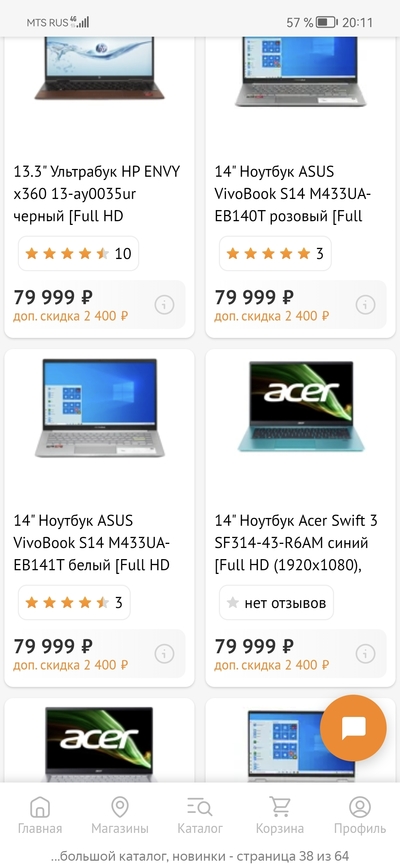The height and width of the screenshot is (867, 400).
Task: Tap info icon beside HP ENVY price
Action: click(164, 305)
